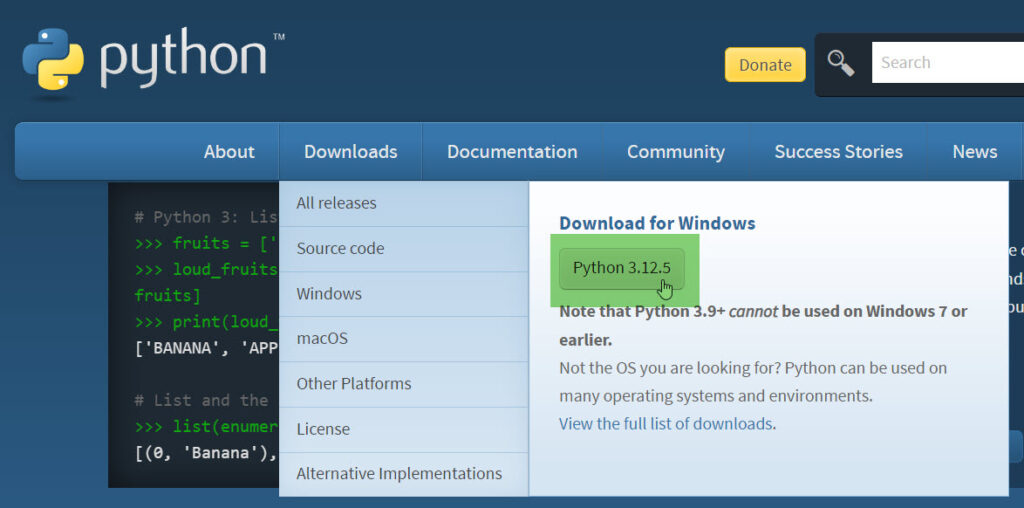Open the News menu
1024x508 pixels.
(x=974, y=151)
